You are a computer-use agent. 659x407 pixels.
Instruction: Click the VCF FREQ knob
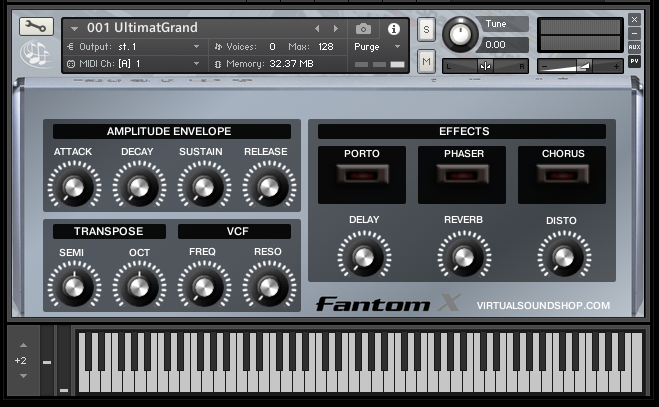[x=203, y=286]
